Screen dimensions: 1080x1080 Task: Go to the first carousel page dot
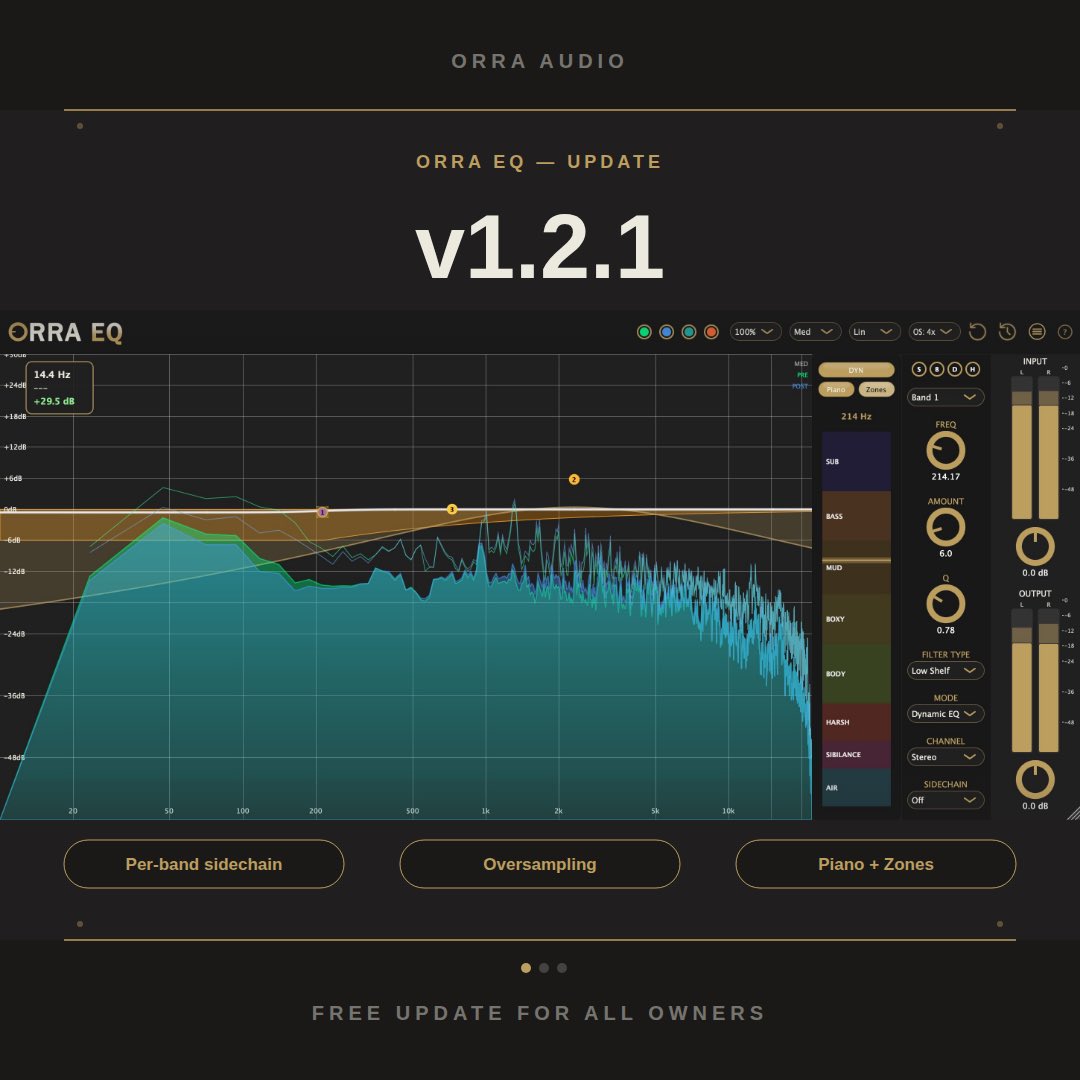click(x=526, y=968)
